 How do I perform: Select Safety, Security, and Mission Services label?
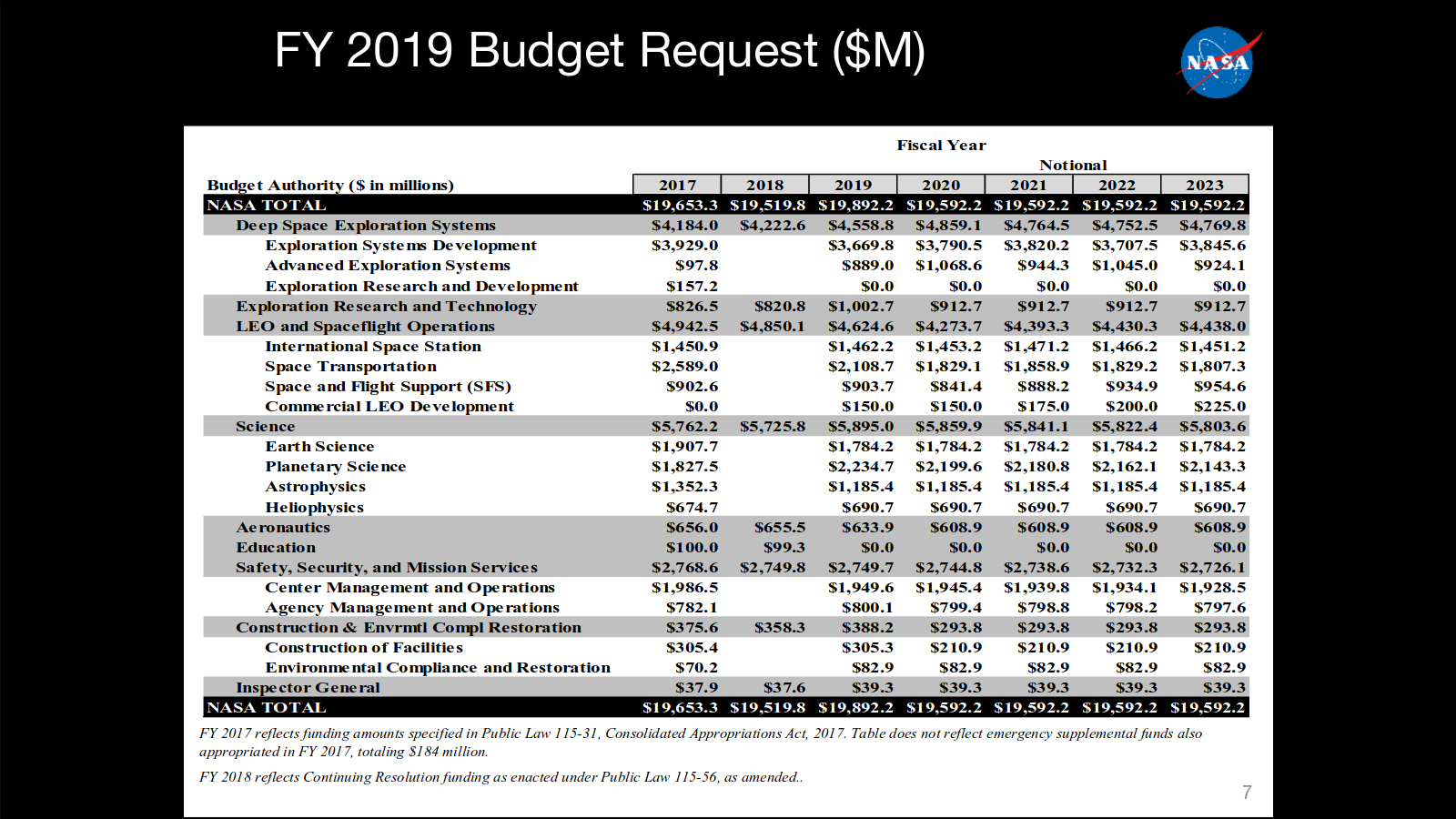click(386, 567)
